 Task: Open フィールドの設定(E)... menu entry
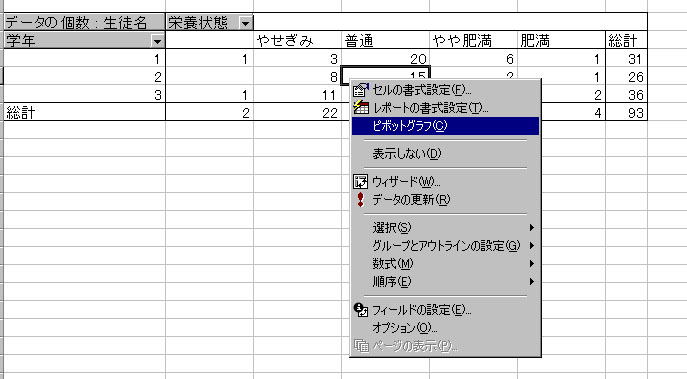tap(445, 310)
